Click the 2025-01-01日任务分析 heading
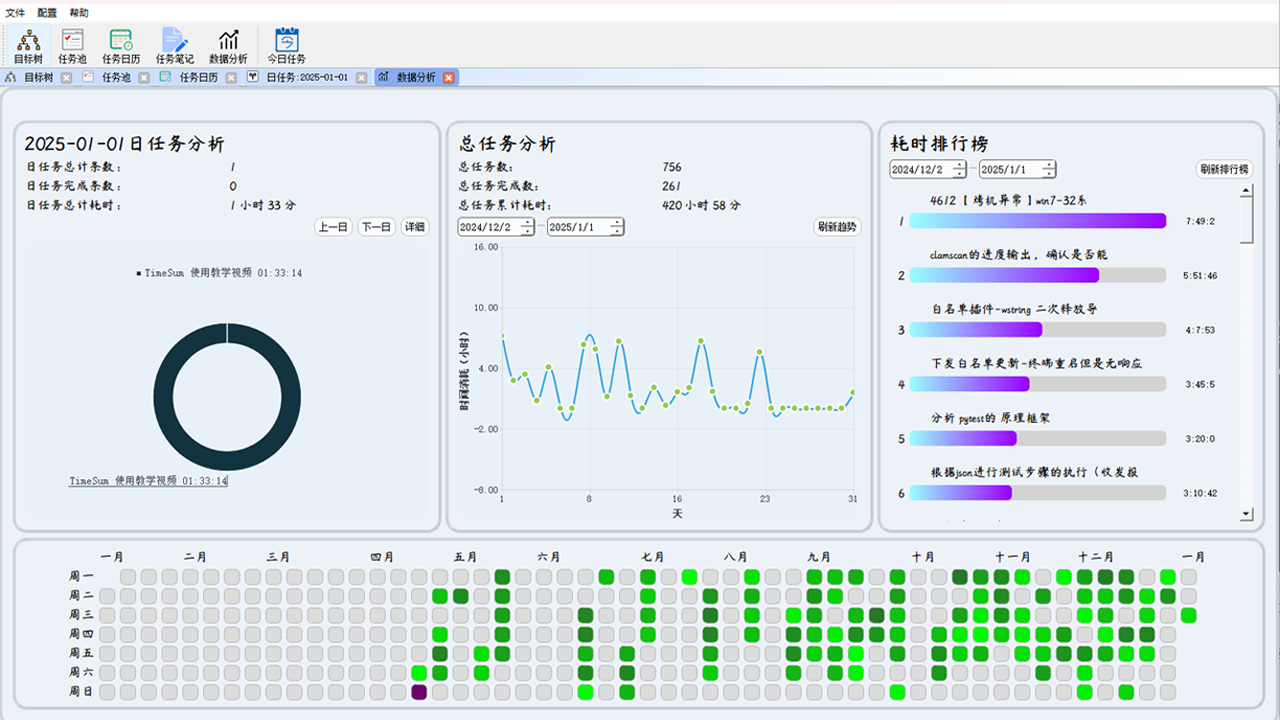This screenshot has width=1280, height=720. [x=124, y=144]
